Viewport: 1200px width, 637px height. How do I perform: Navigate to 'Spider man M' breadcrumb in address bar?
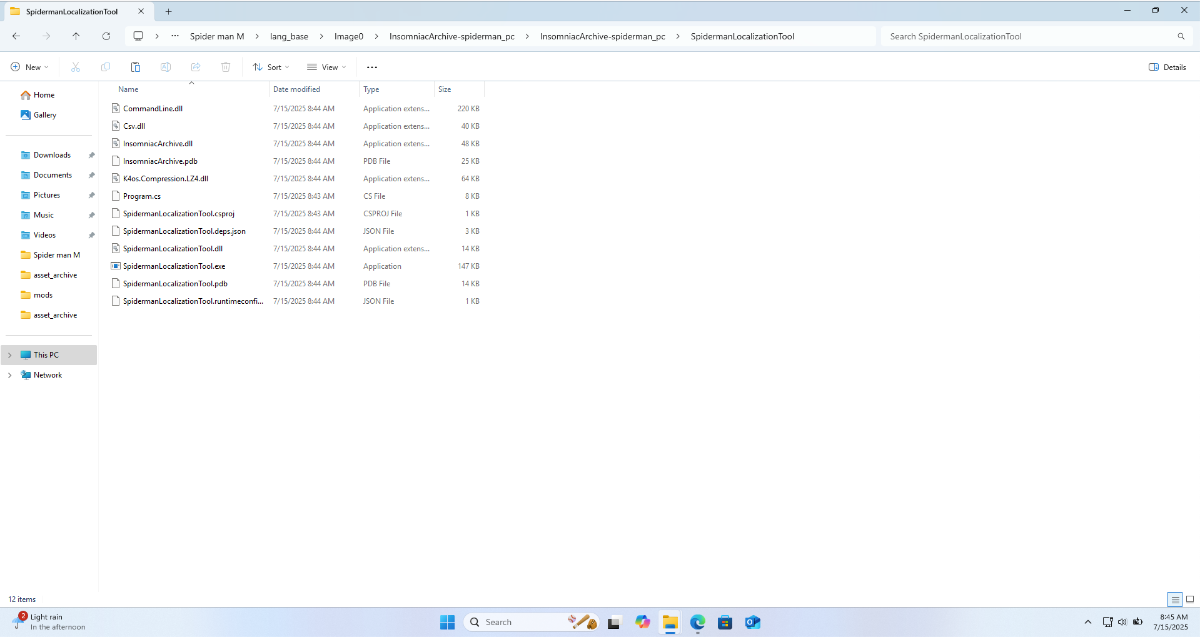click(217, 36)
